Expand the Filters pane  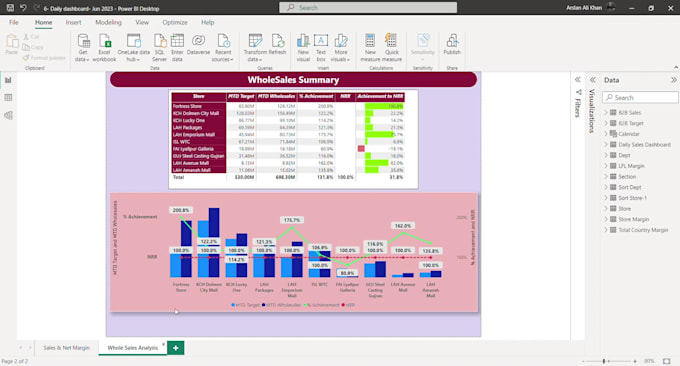click(578, 80)
